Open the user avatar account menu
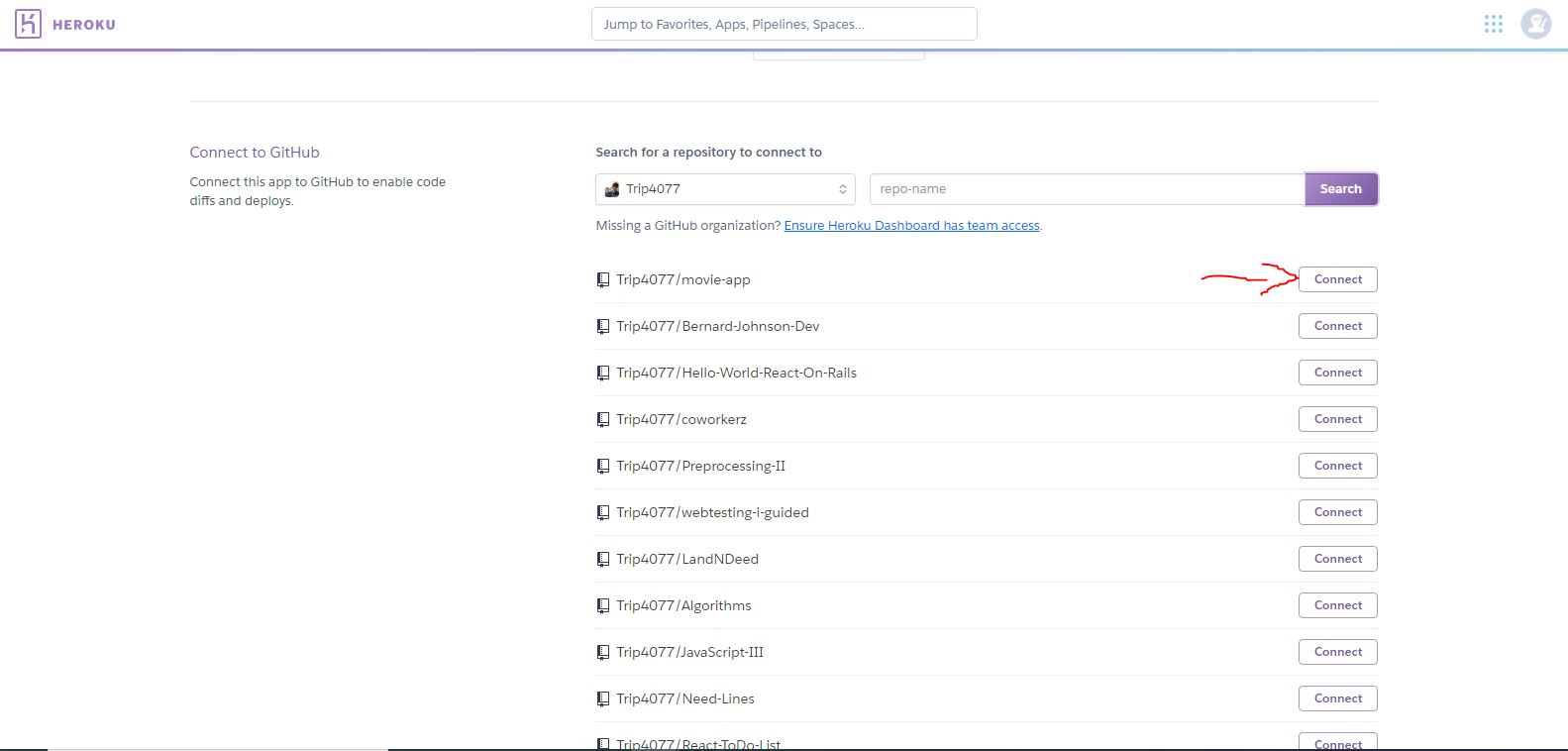 [x=1535, y=24]
